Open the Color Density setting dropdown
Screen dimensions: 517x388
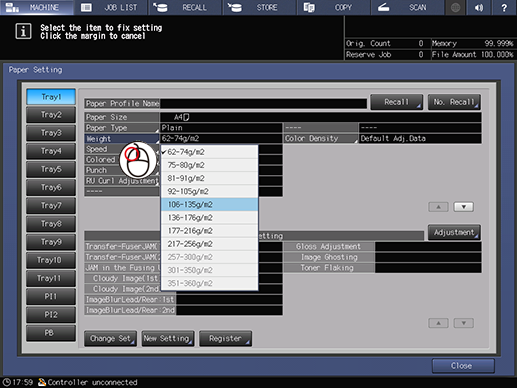321,139
